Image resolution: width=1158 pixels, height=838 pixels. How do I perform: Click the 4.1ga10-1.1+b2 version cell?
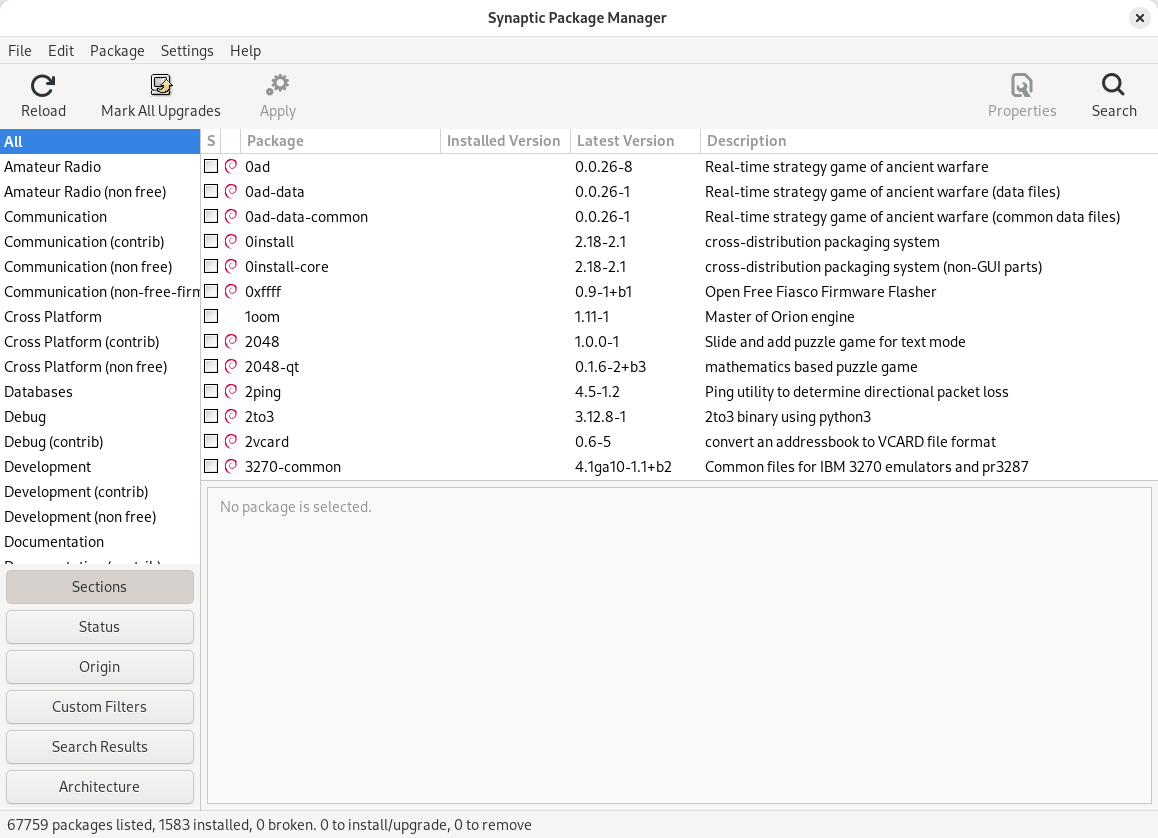[x=623, y=467]
